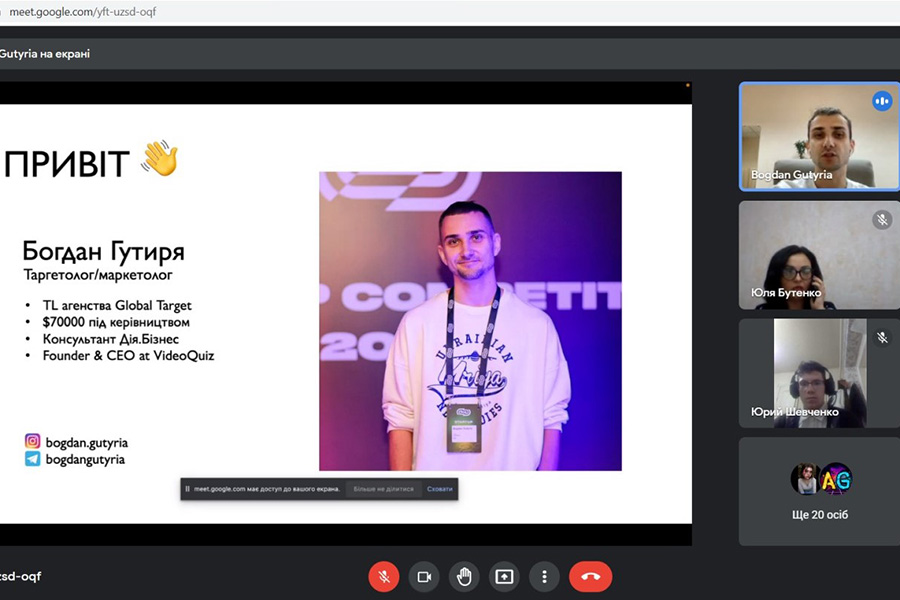Click the meet.google.com address bar URL
900x600 pixels.
(83, 11)
